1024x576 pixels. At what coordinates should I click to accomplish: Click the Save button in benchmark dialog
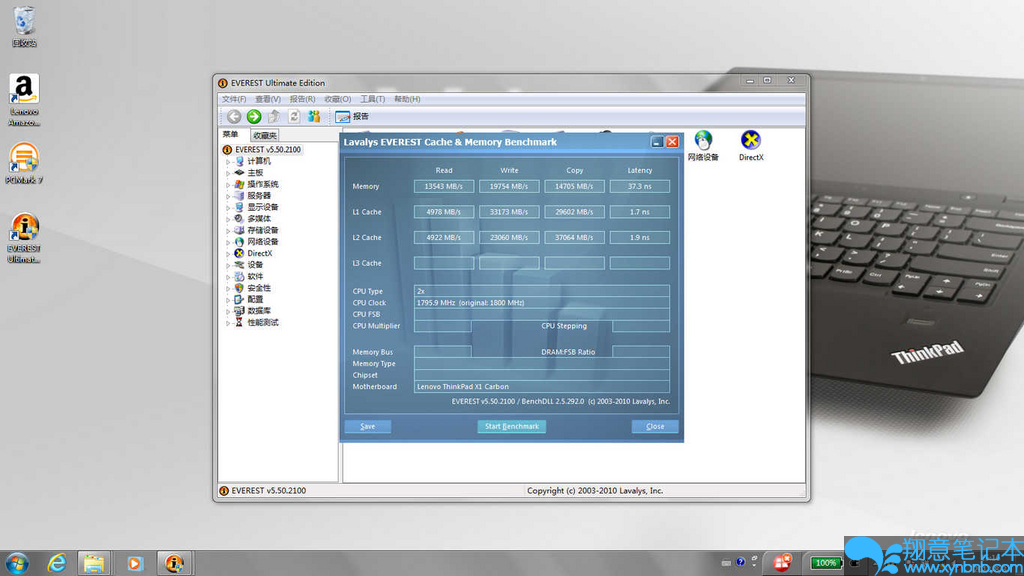(x=368, y=426)
